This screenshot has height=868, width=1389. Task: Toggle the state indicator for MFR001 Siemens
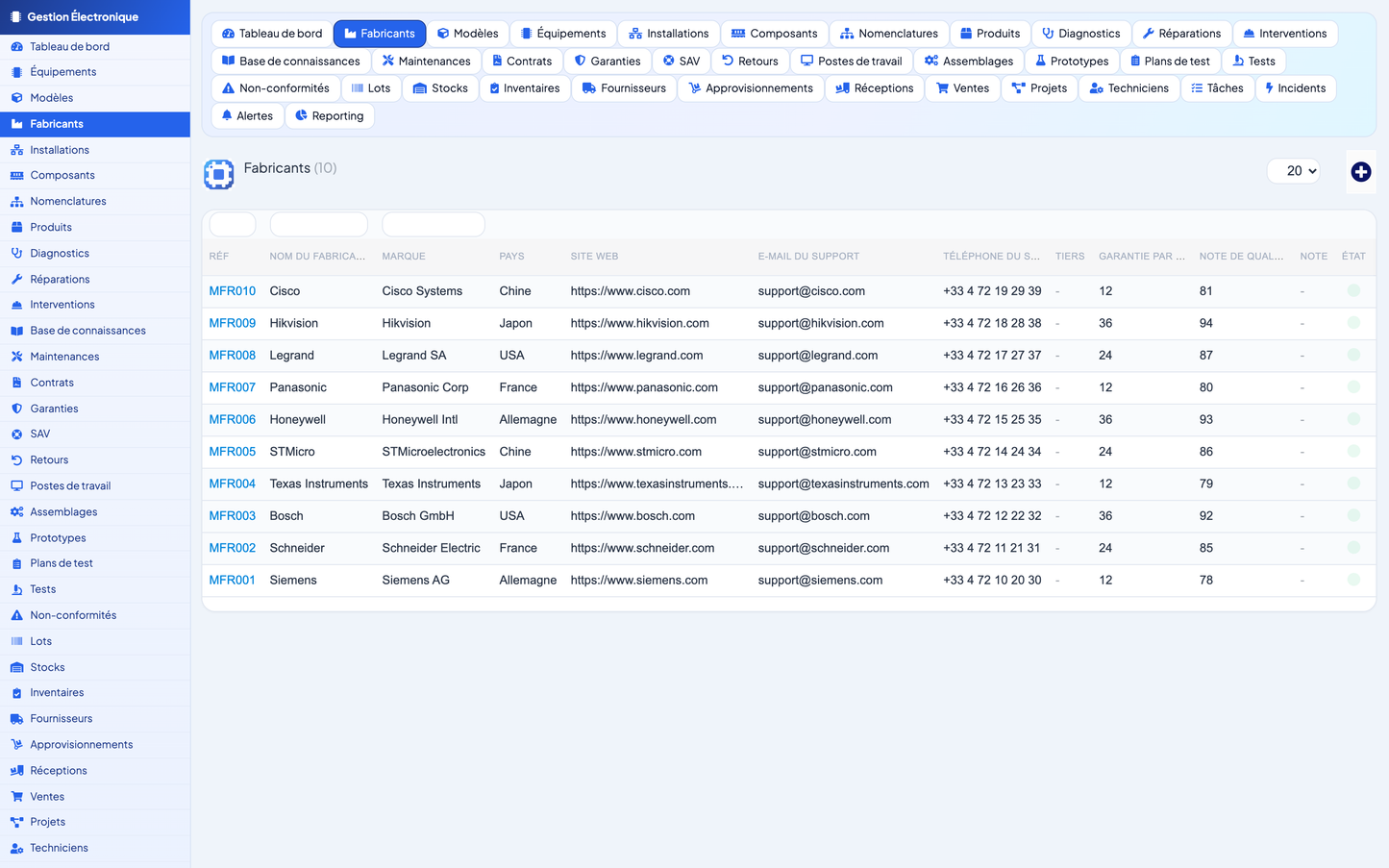[x=1353, y=580]
